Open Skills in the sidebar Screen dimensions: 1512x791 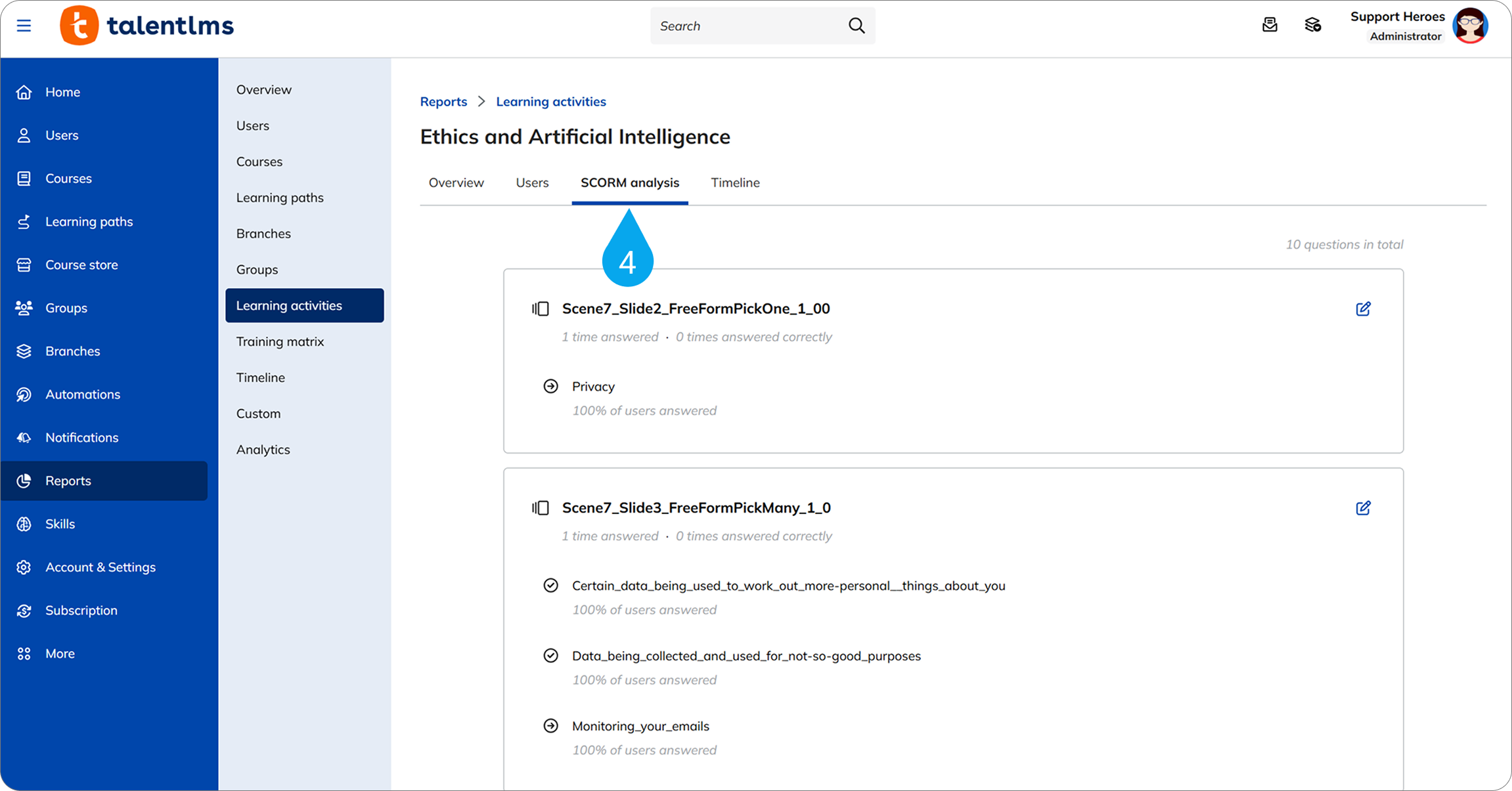click(60, 524)
